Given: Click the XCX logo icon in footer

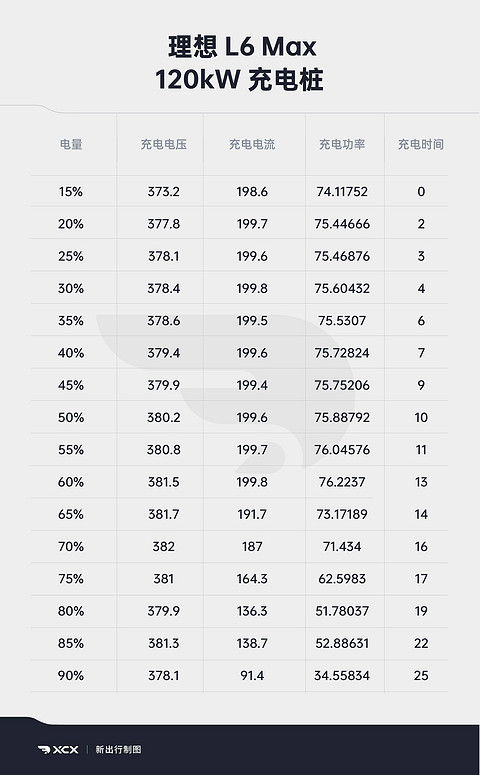Looking at the screenshot, I should coord(58,749).
